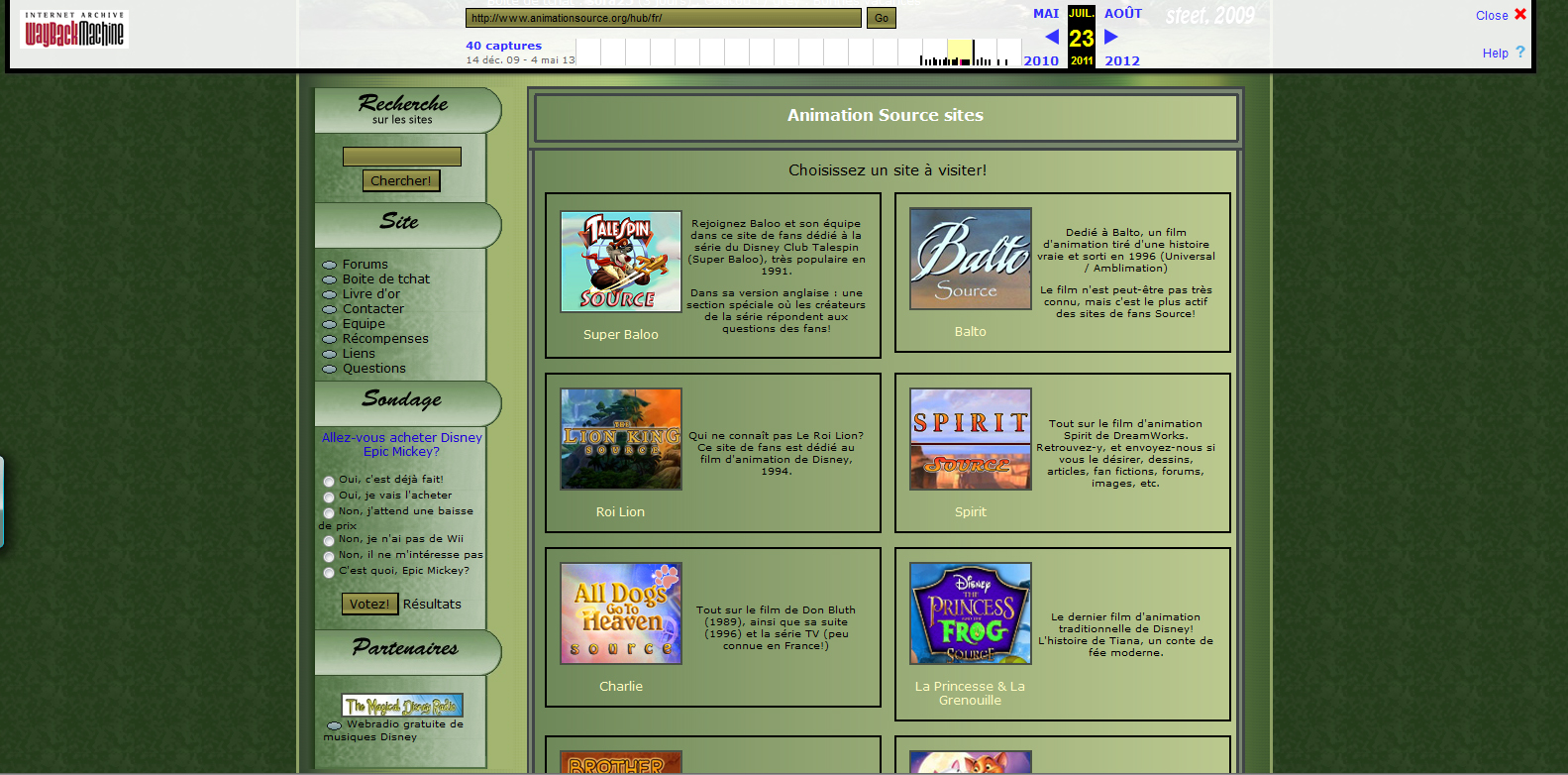Open the Balto Source site thumbnail

pyautogui.click(x=971, y=259)
